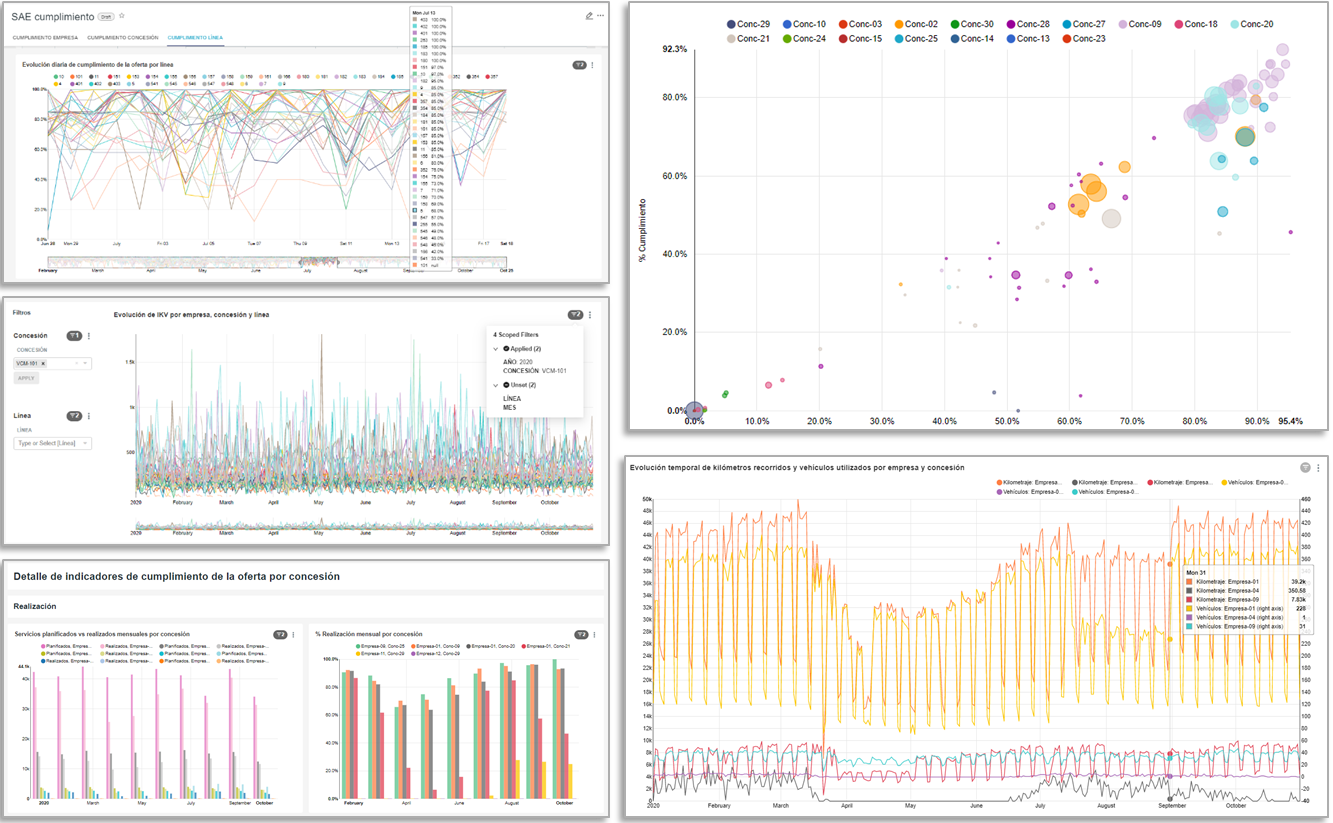Open the three-dot menu beside the pencil icon
Screen dimensions: 1333x823
(600, 16)
